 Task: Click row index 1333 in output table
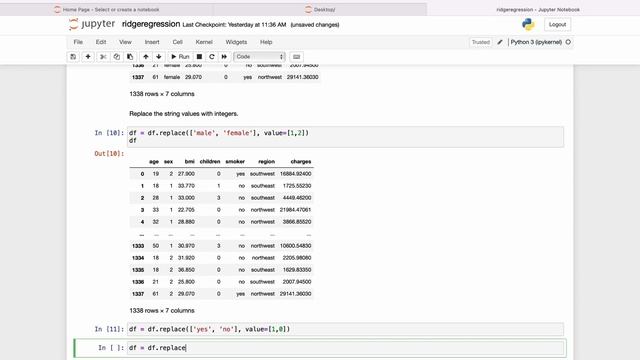pyautogui.click(x=138, y=246)
